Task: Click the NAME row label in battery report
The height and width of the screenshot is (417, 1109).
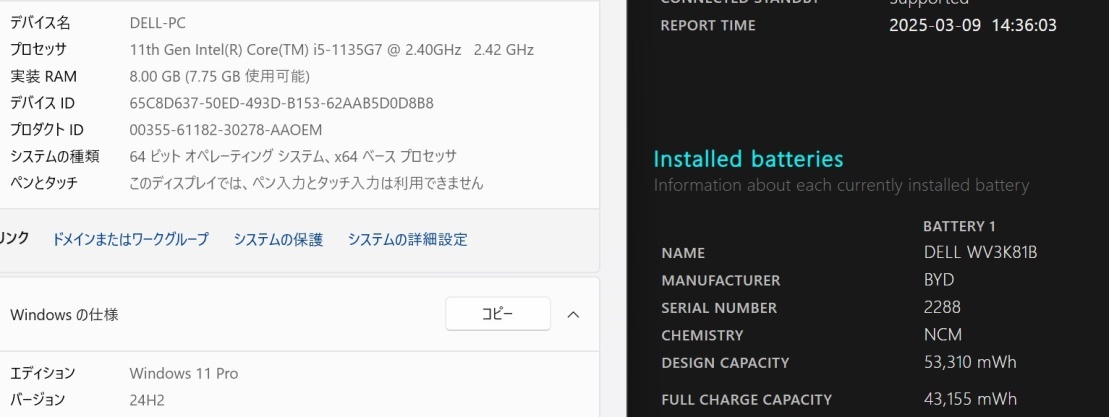Action: (x=683, y=253)
